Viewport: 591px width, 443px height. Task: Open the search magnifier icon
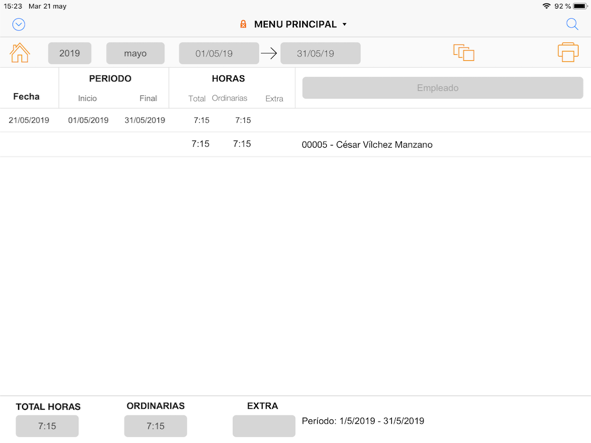[572, 24]
